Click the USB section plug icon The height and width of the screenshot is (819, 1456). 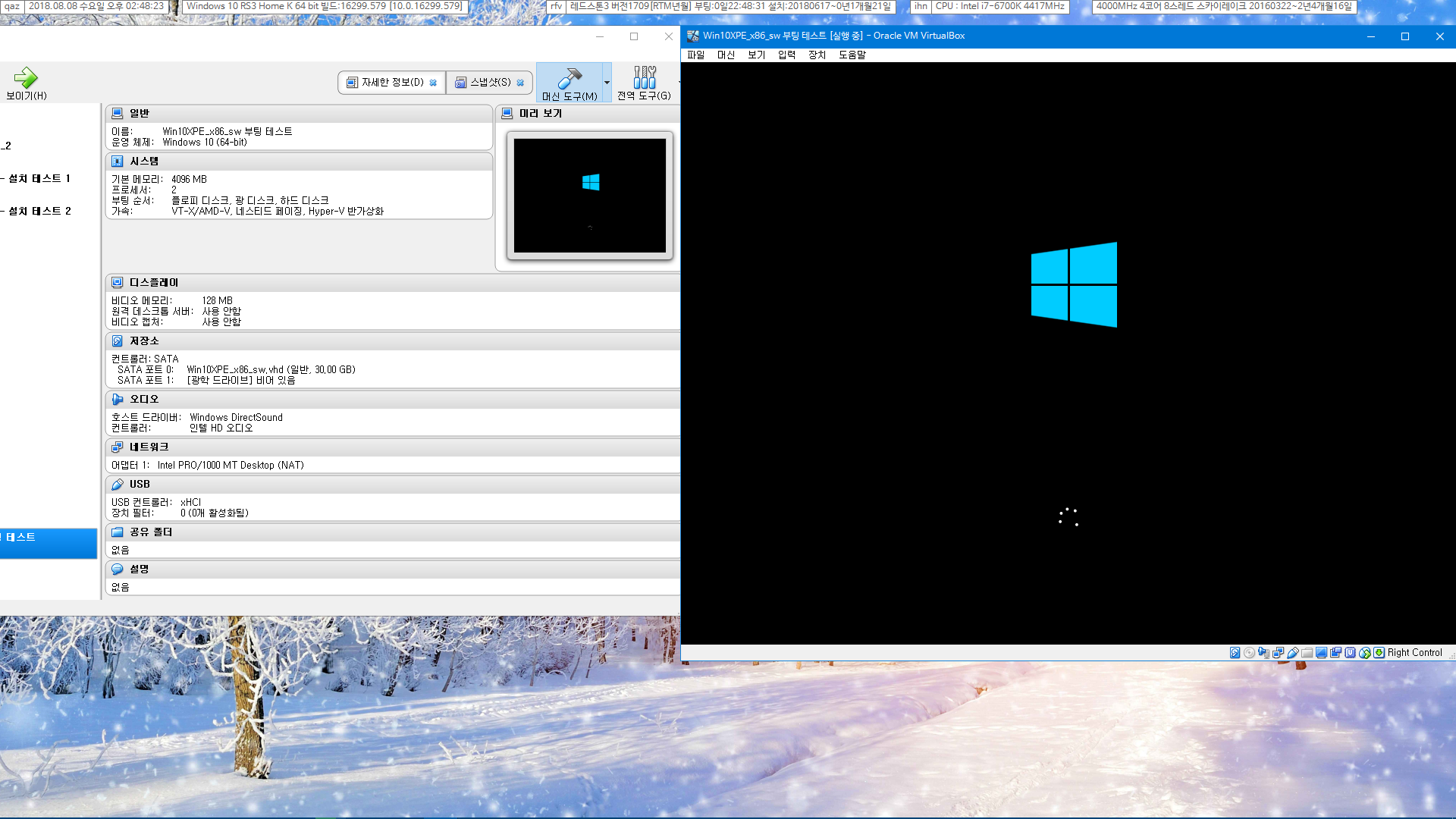118,484
